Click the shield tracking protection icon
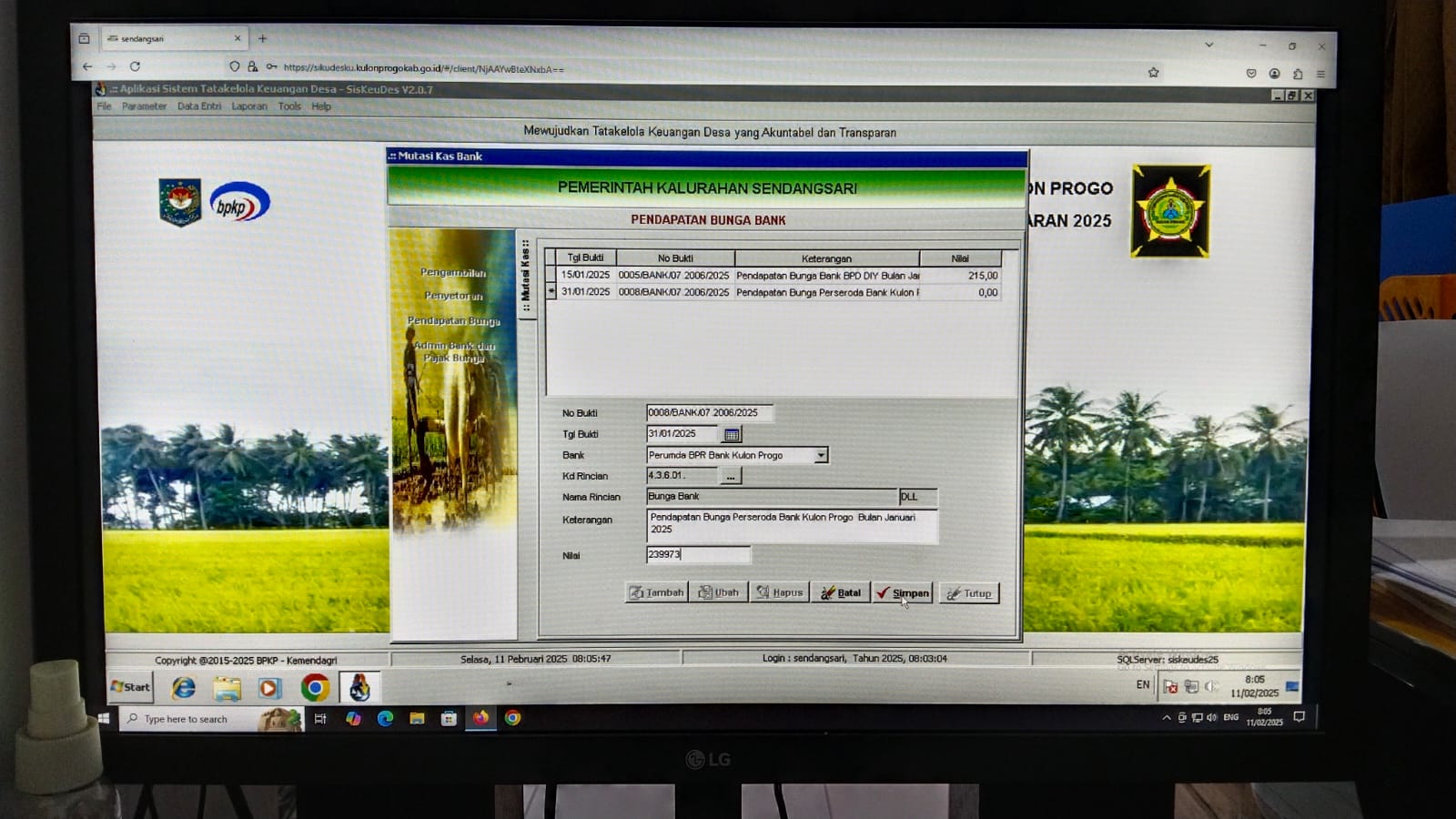 [x=235, y=66]
